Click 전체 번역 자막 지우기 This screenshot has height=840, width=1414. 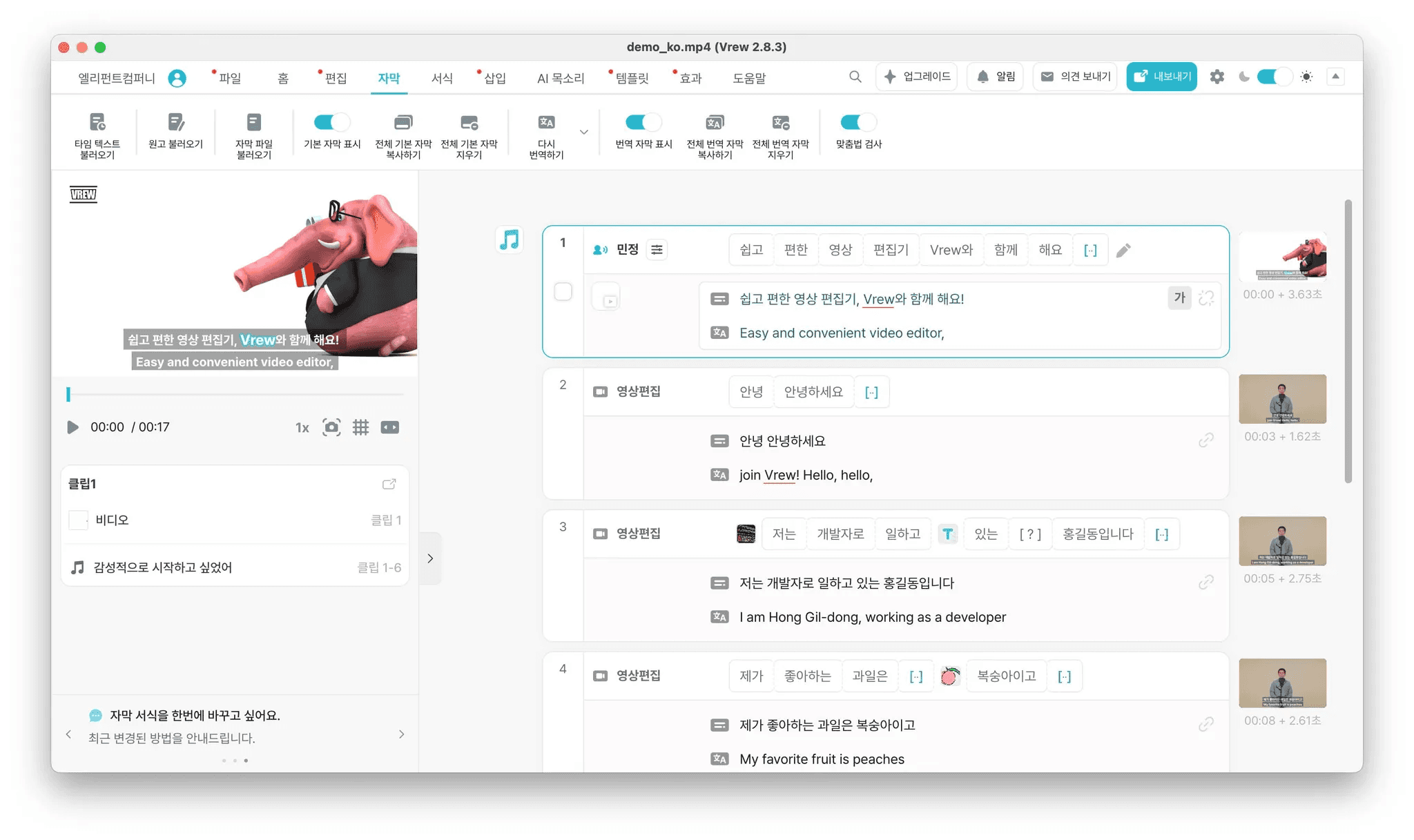click(781, 135)
